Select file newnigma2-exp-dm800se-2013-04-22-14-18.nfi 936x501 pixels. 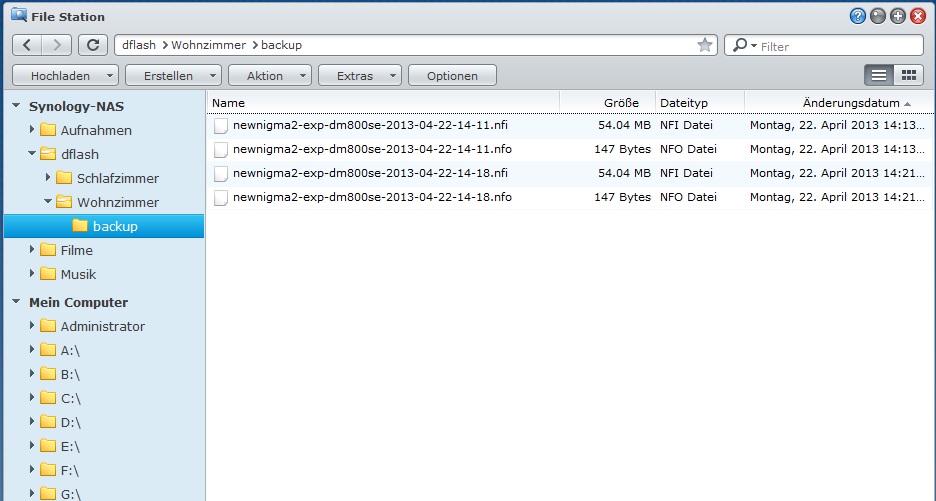pyautogui.click(x=370, y=173)
